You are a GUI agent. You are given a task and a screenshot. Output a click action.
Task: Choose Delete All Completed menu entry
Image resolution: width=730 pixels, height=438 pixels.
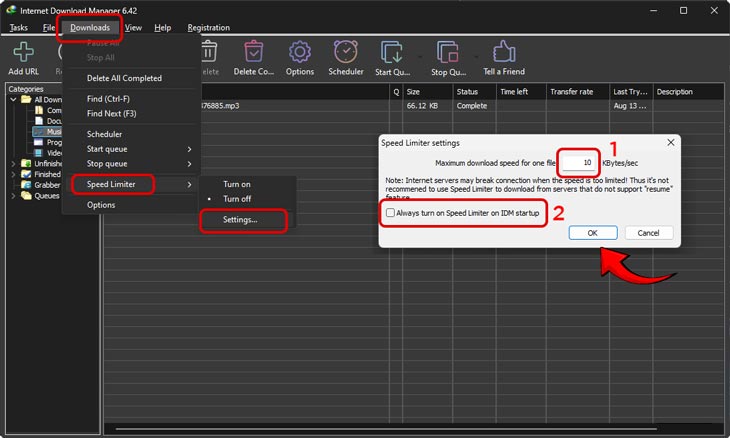124,78
